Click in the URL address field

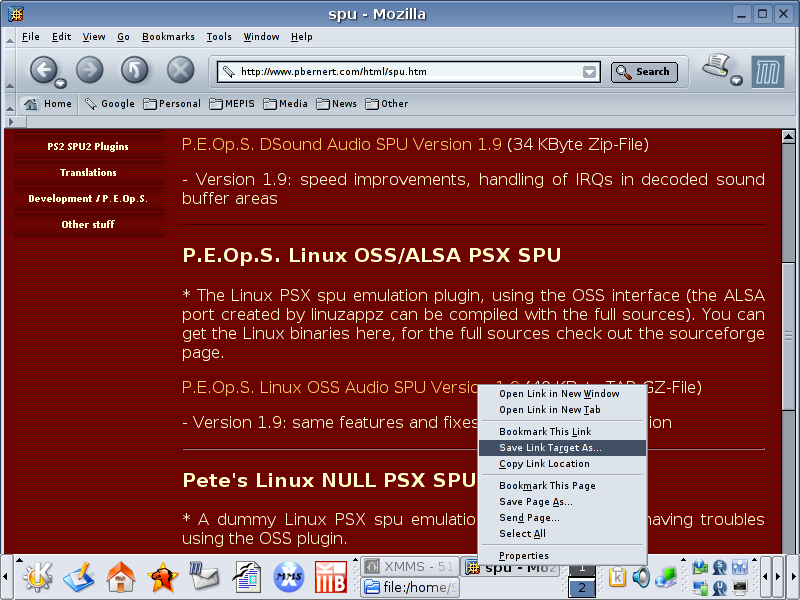400,72
